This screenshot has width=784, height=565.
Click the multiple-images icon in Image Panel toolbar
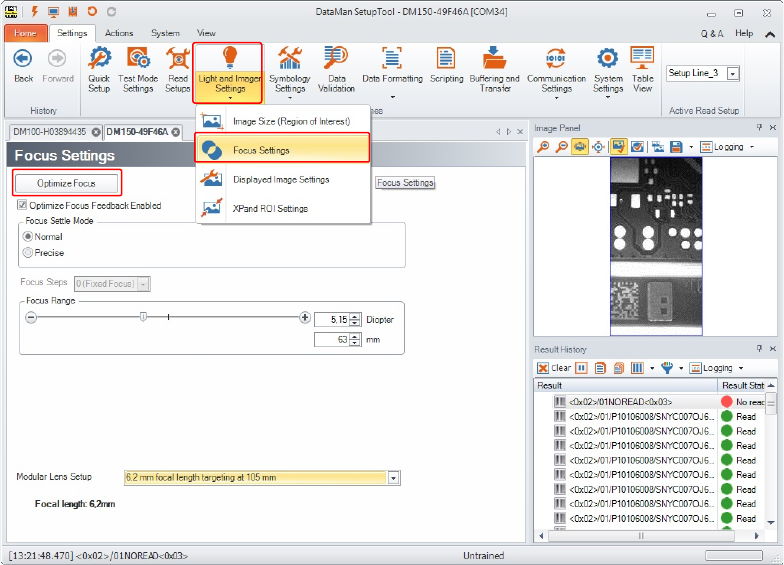(x=658, y=147)
